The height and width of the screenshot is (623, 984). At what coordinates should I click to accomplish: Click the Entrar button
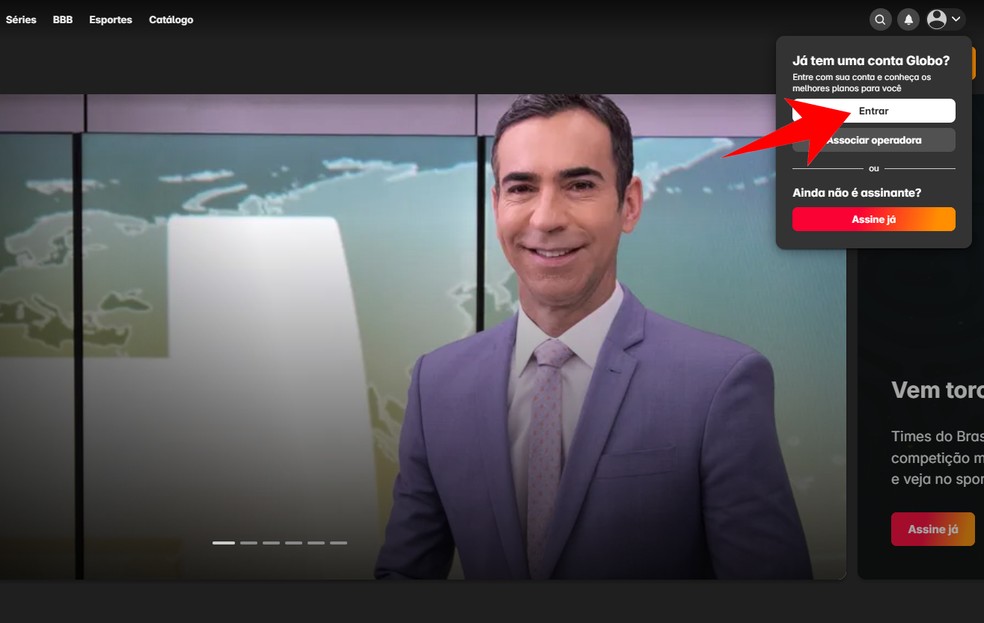874,111
